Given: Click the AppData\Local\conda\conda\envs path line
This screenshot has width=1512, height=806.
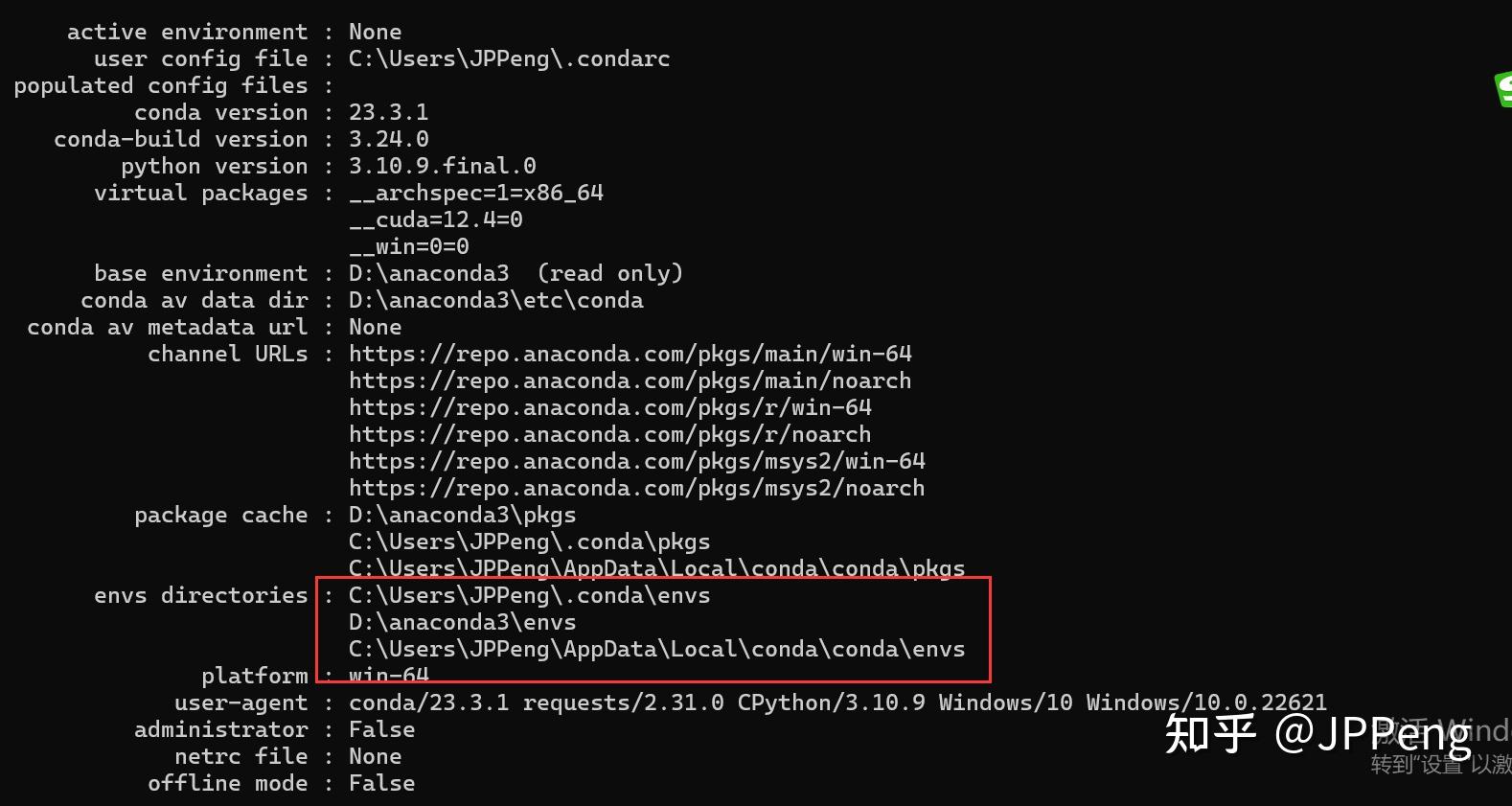Looking at the screenshot, I should tap(656, 650).
